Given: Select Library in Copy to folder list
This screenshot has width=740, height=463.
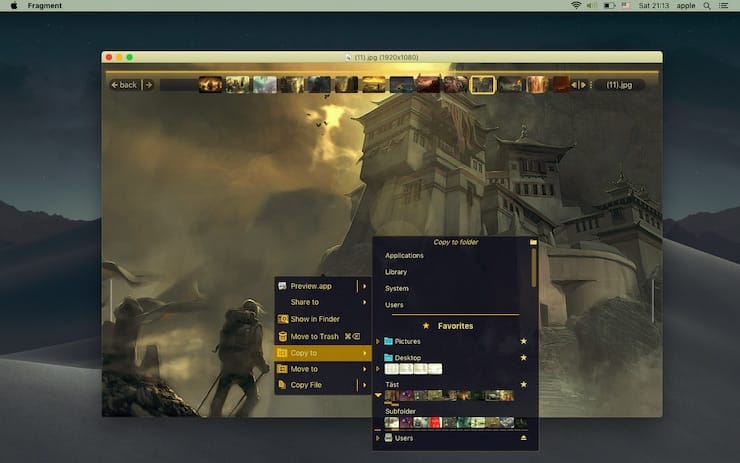Looking at the screenshot, I should [396, 272].
